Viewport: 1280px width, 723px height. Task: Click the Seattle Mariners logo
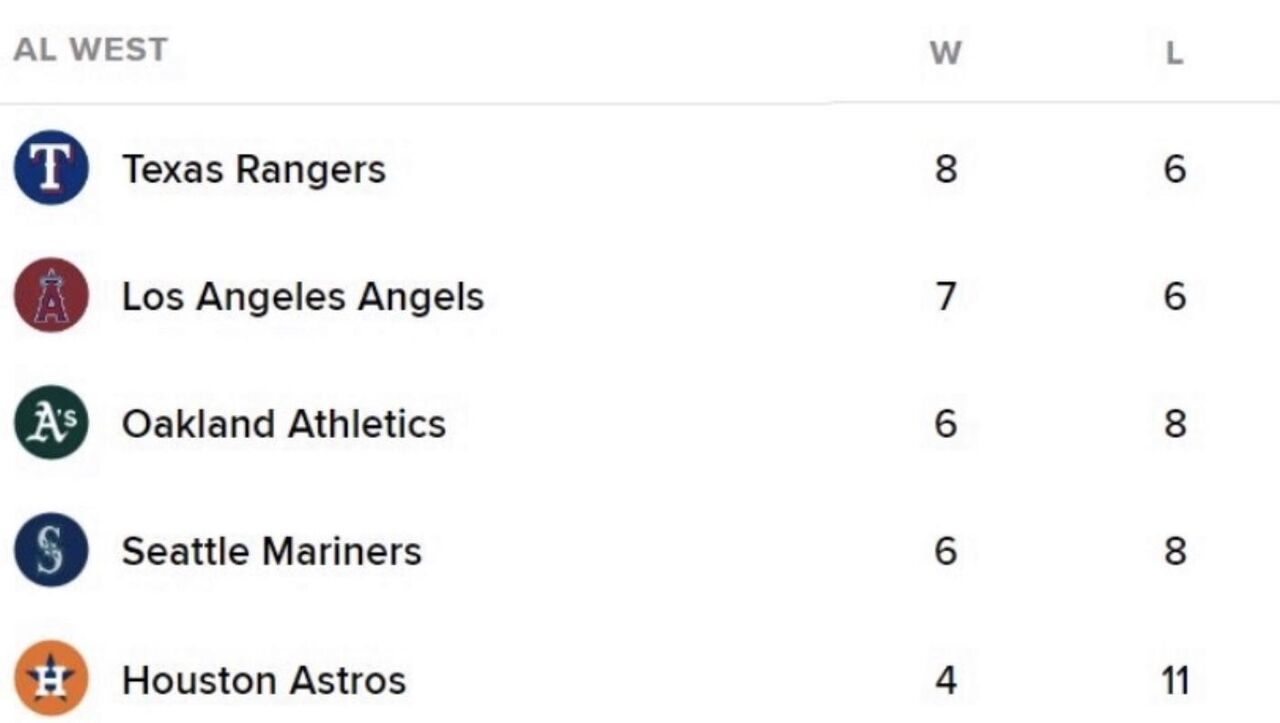click(x=51, y=550)
